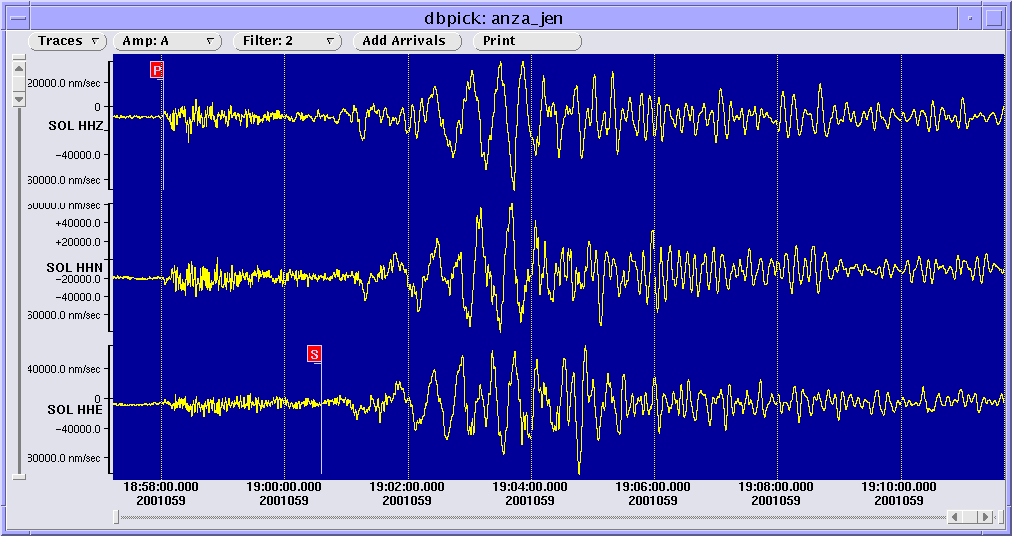
Task: Click the 40000.0 nm/sec label on HHE axis
Action: (63, 369)
